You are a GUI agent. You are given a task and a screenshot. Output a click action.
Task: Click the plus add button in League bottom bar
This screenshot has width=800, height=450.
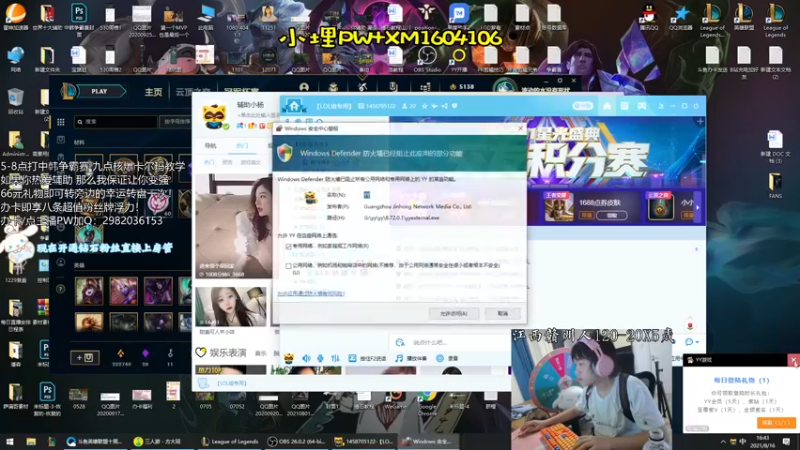click(x=85, y=358)
